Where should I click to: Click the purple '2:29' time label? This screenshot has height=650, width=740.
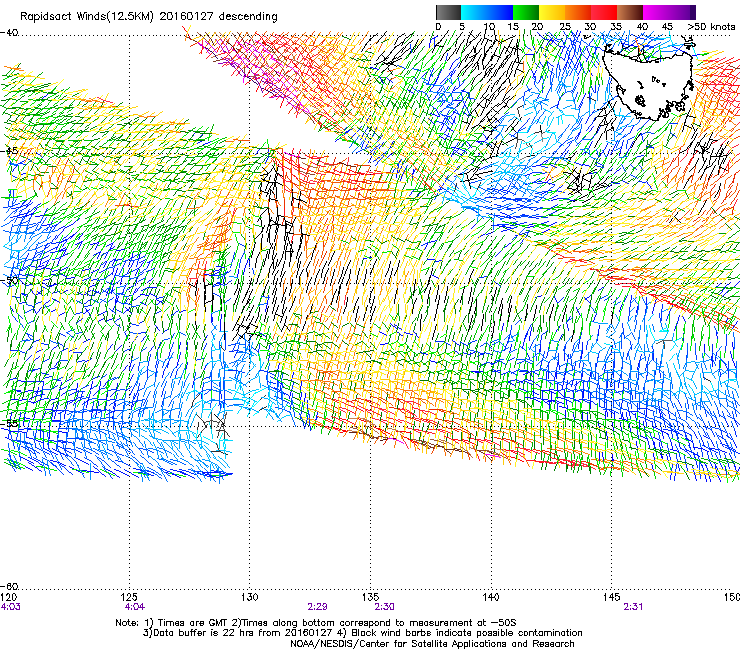pos(317,607)
